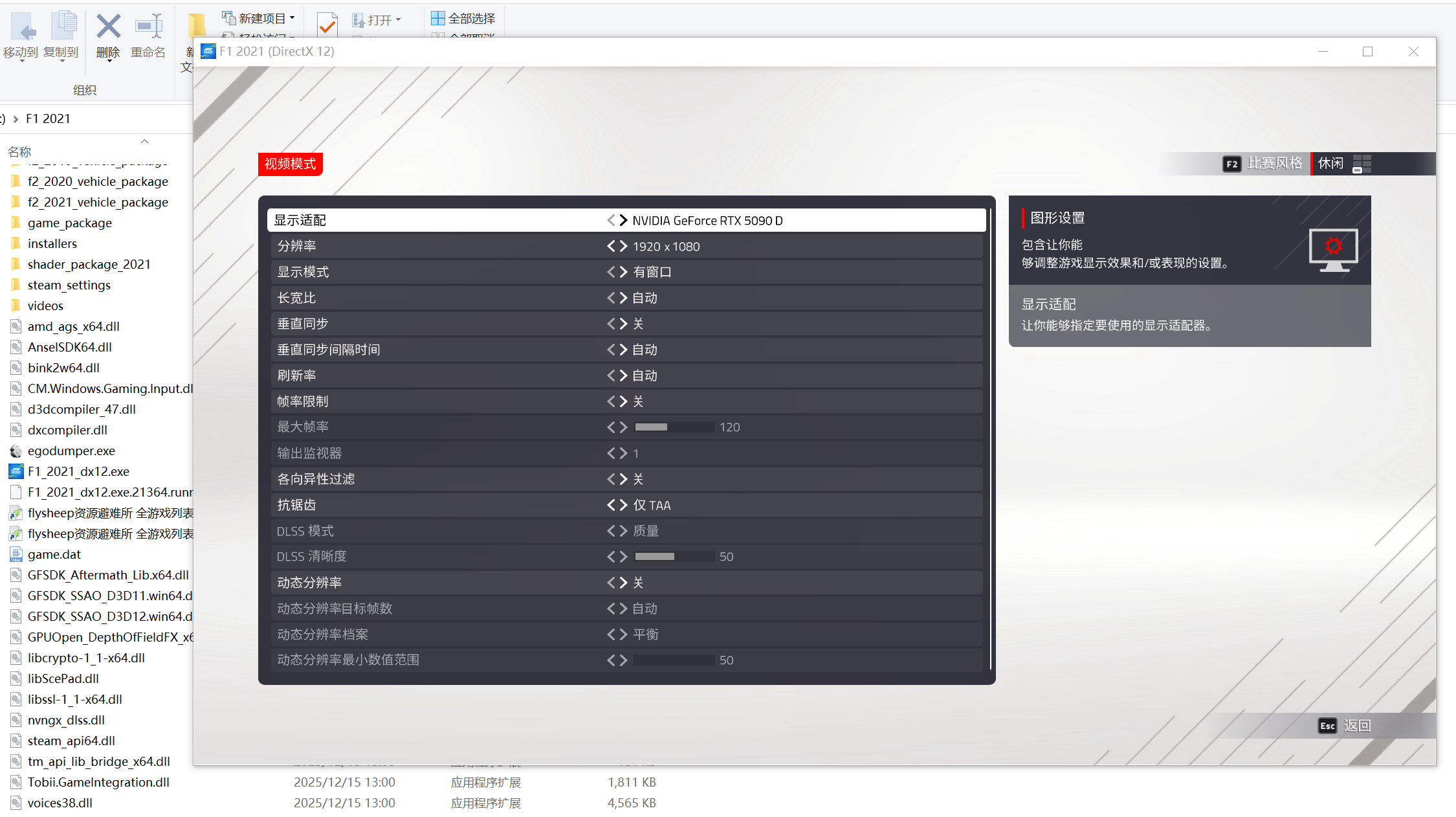Cycle 抗锯齿 option with its right arrow

[x=623, y=504]
